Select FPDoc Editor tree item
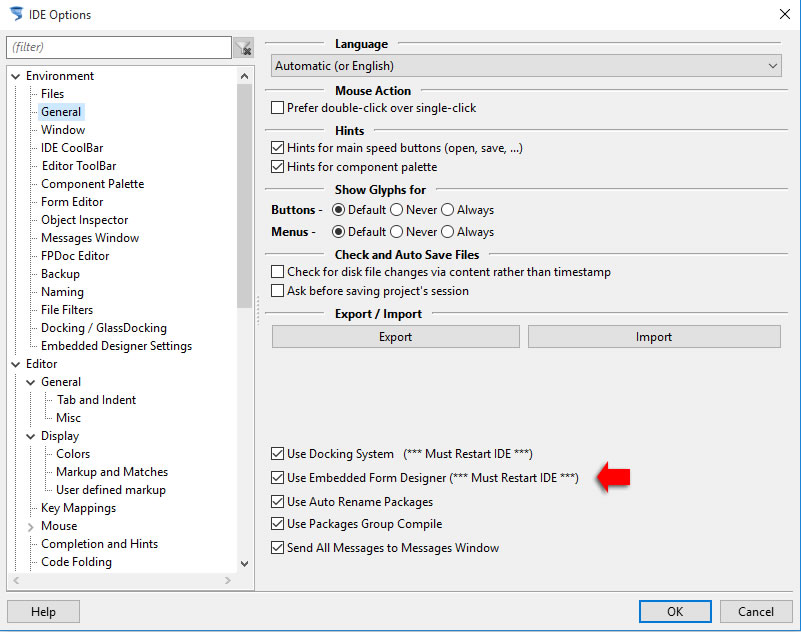The width and height of the screenshot is (801, 632). pyautogui.click(x=75, y=256)
